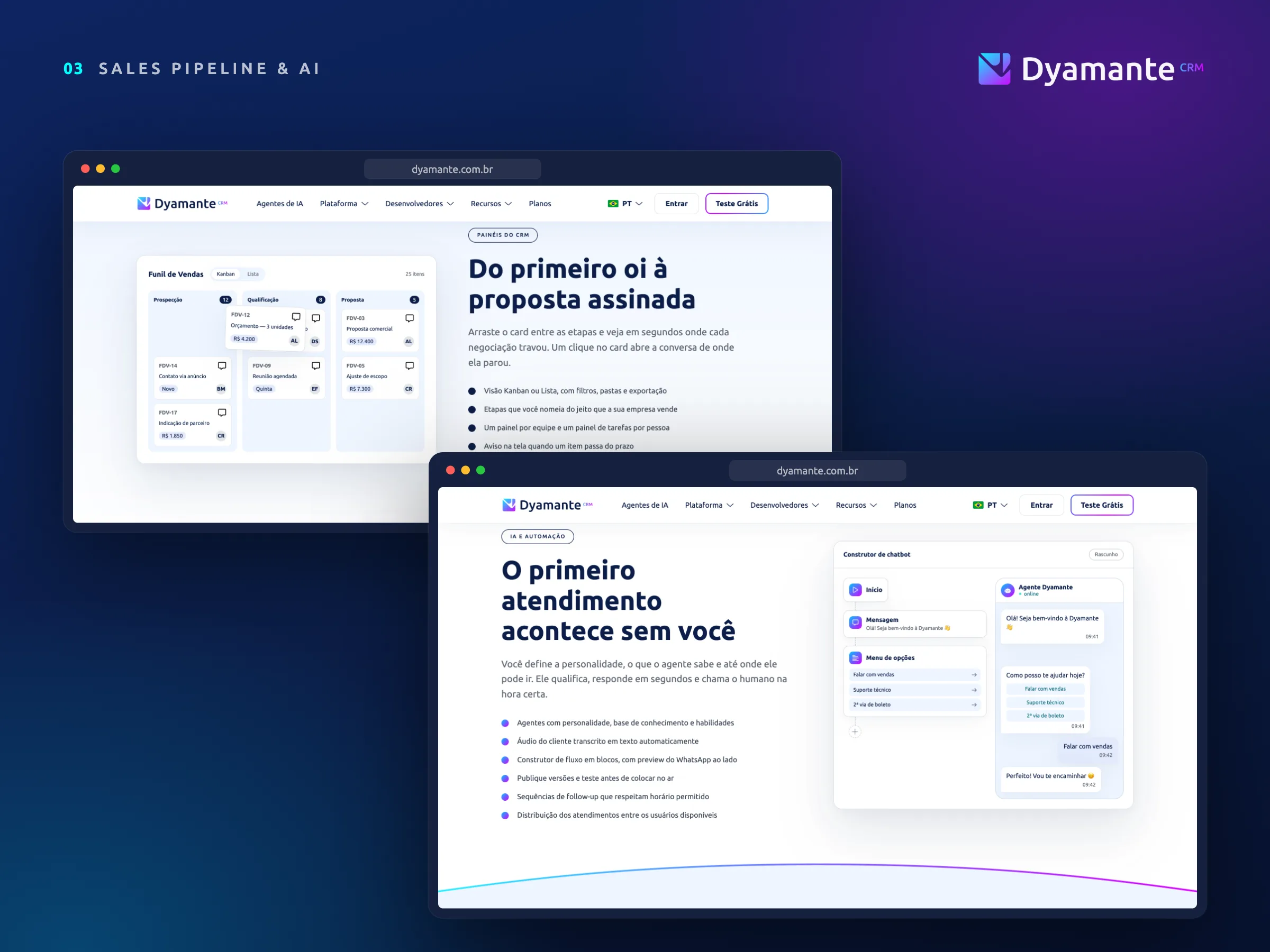Click Proposta column count badge 5
The width and height of the screenshot is (1270, 952).
pyautogui.click(x=414, y=300)
